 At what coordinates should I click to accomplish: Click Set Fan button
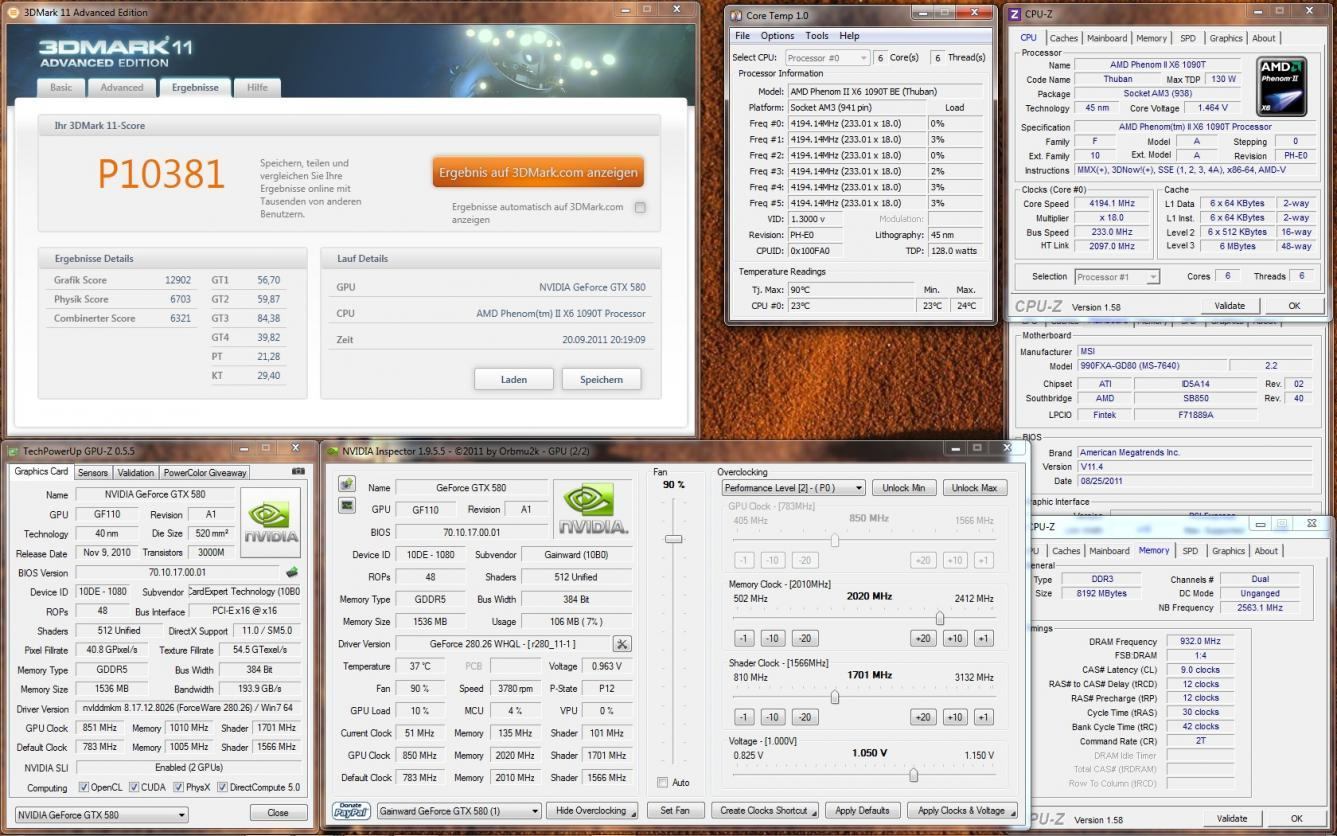(676, 811)
